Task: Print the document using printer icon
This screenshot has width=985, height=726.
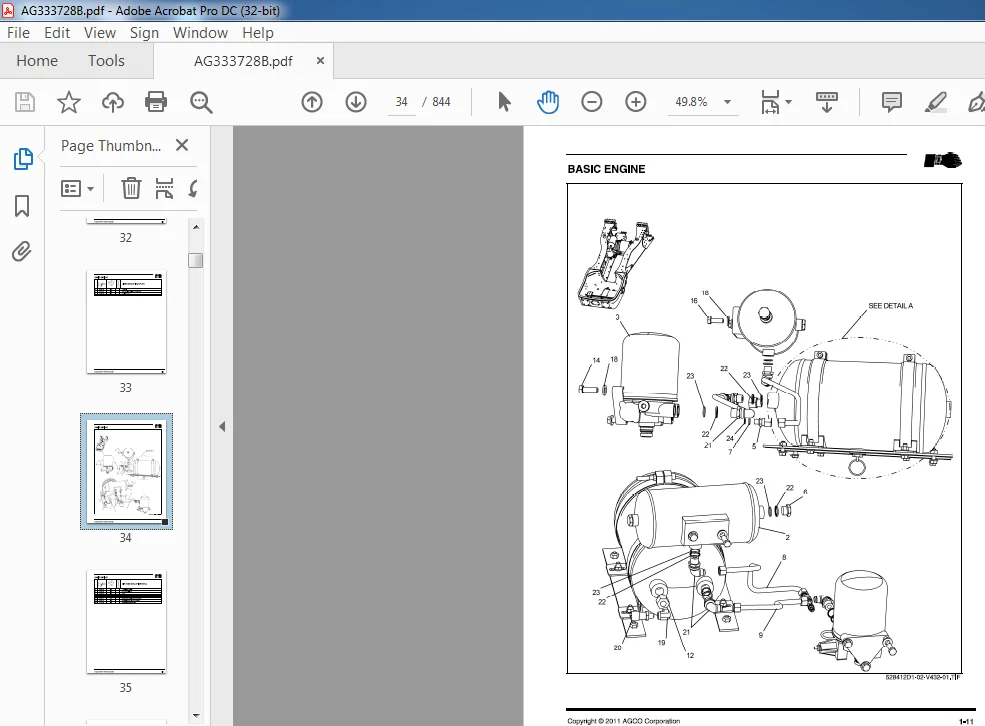Action: coord(156,102)
